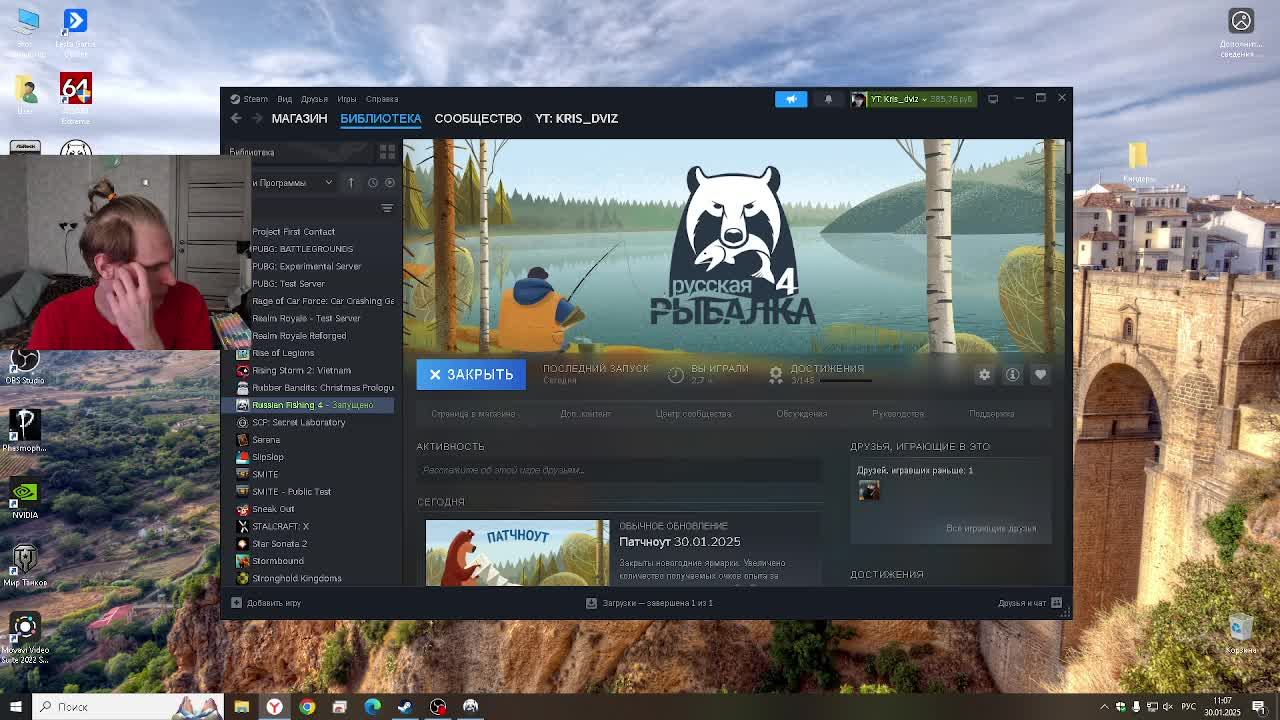Select Stronghold Kingdoms in library list
Viewport: 1280px width, 720px height.
(x=296, y=578)
